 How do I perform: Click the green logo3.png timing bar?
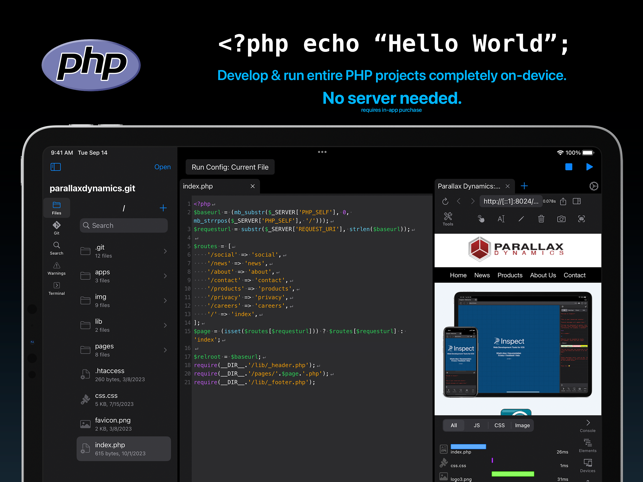(x=513, y=474)
